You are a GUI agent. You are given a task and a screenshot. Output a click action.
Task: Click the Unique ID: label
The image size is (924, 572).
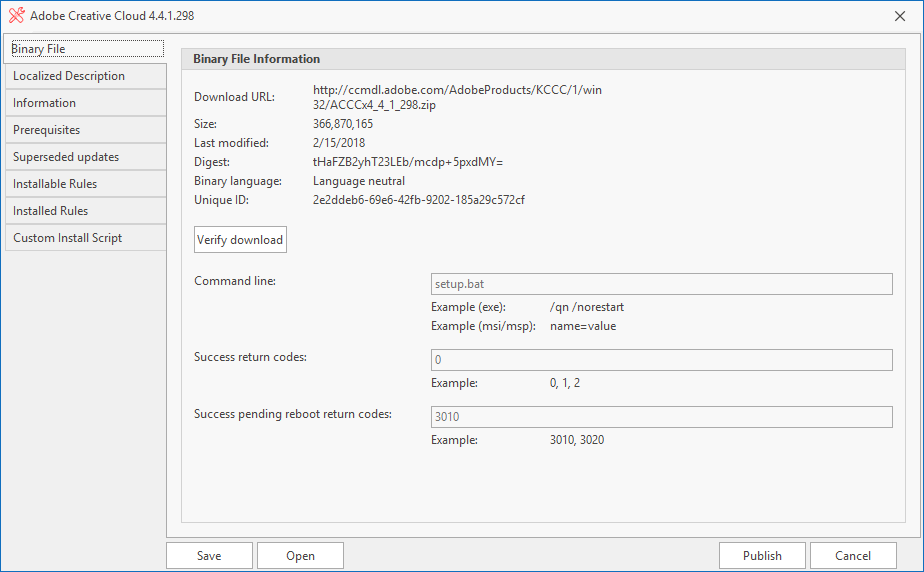pyautogui.click(x=222, y=200)
